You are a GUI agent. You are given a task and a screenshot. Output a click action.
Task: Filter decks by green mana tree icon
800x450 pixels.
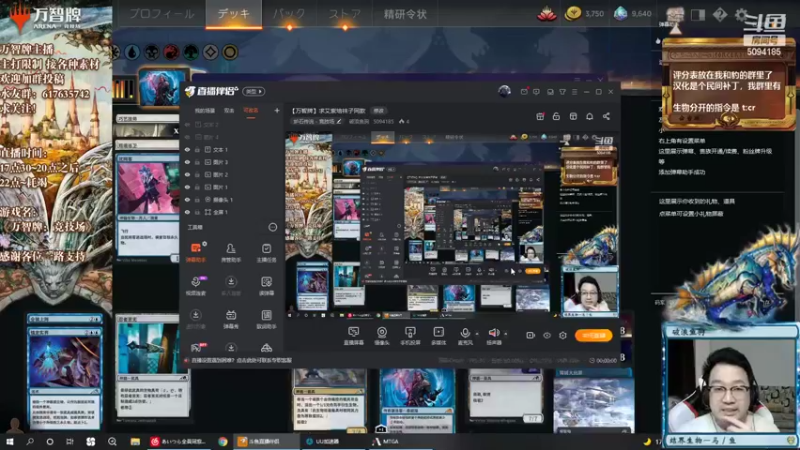pos(191,52)
